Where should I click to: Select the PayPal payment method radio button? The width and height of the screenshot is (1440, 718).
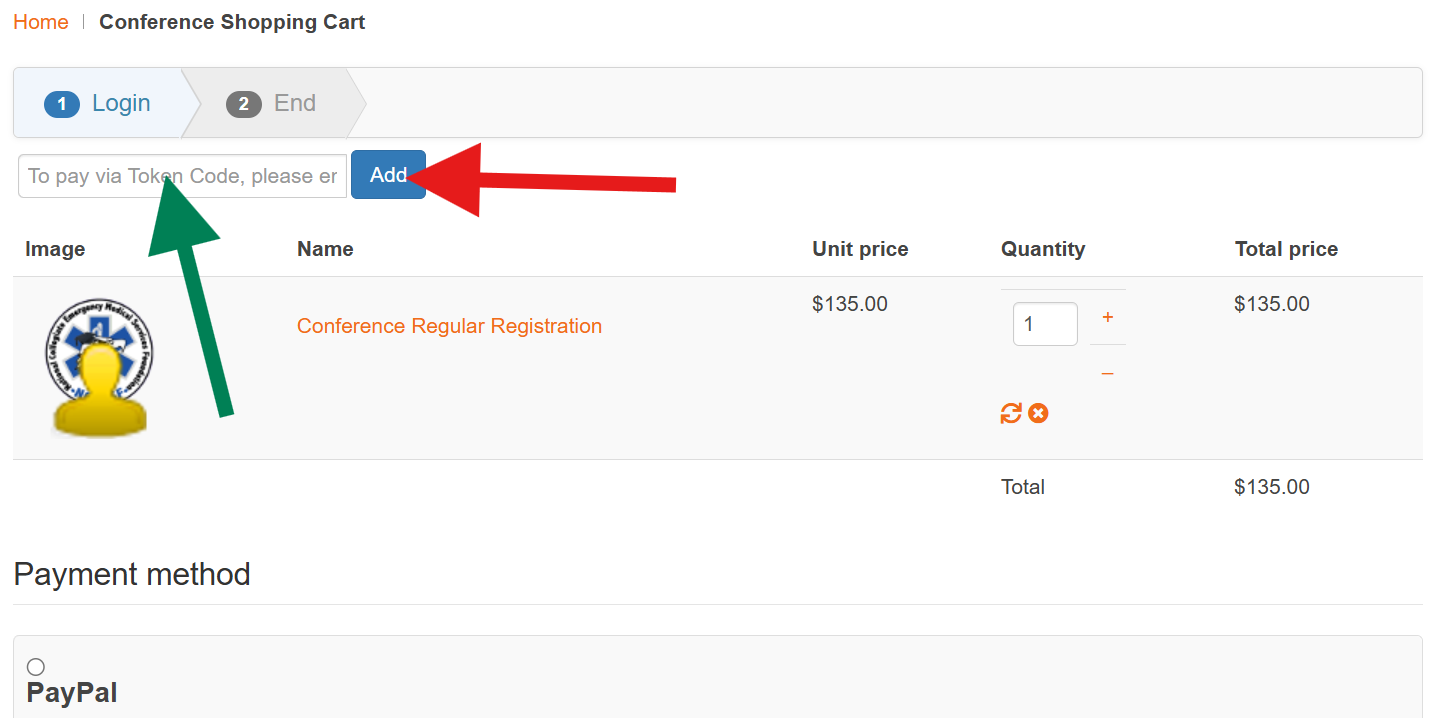click(36, 666)
